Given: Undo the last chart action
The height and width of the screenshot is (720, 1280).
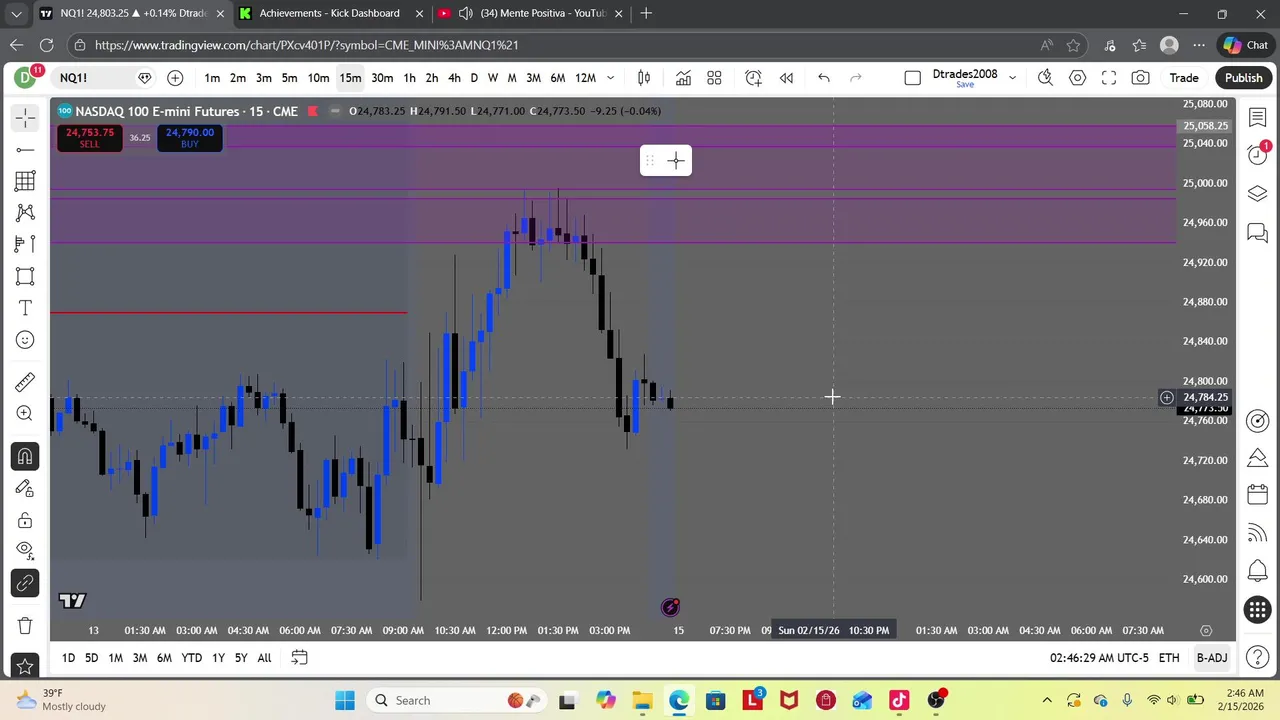Looking at the screenshot, I should 824,78.
